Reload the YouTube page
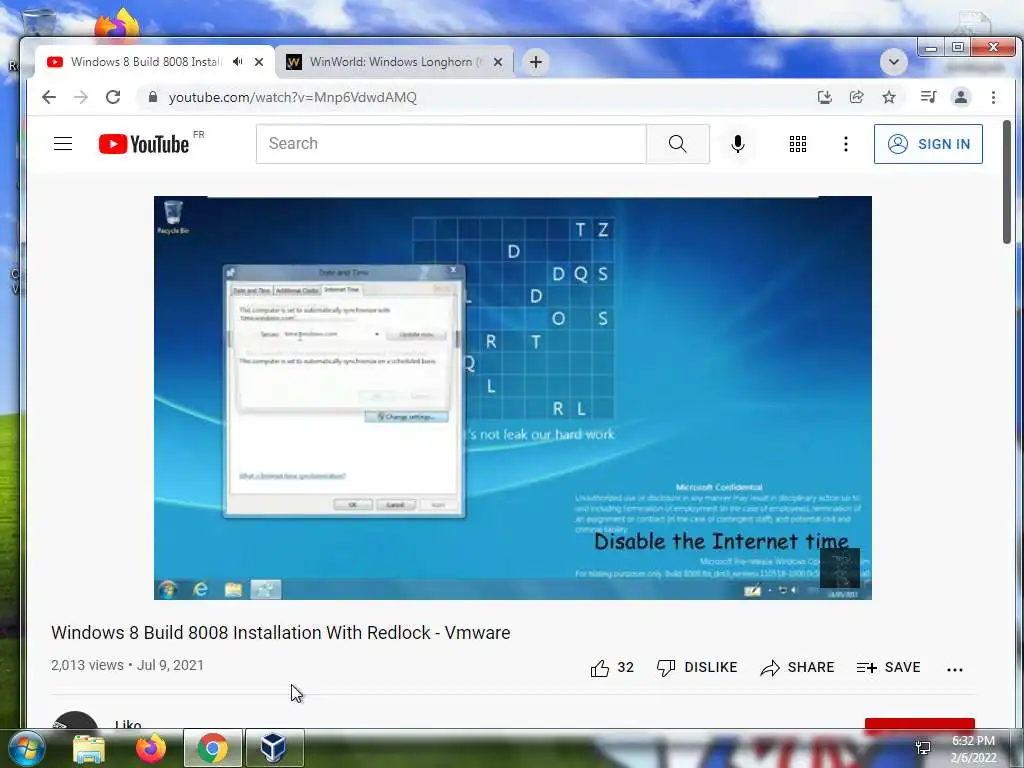This screenshot has width=1024, height=768. point(113,97)
